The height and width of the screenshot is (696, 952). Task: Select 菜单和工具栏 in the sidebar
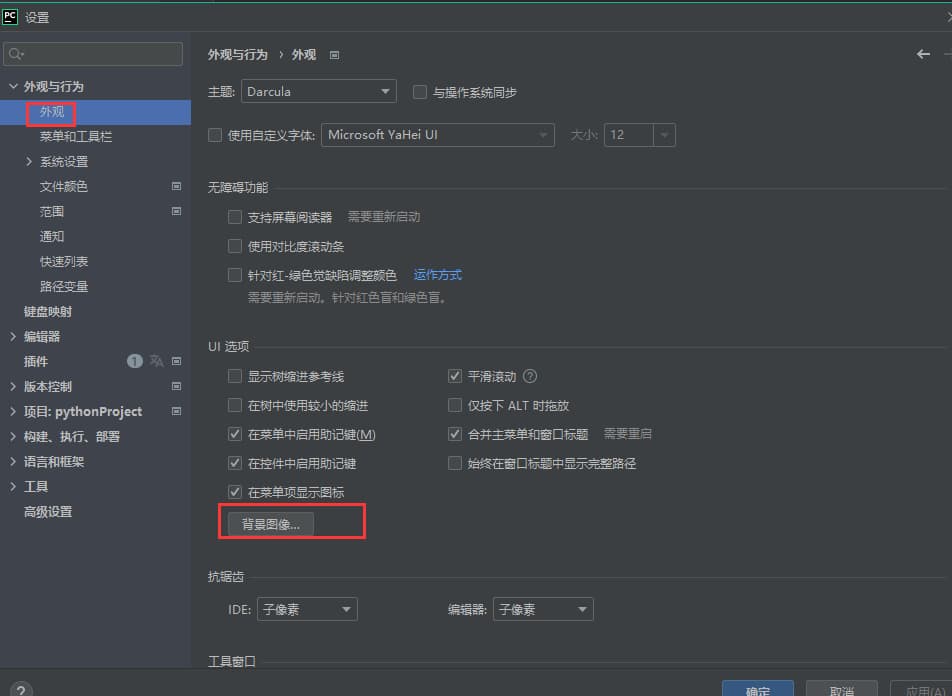pyautogui.click(x=75, y=136)
